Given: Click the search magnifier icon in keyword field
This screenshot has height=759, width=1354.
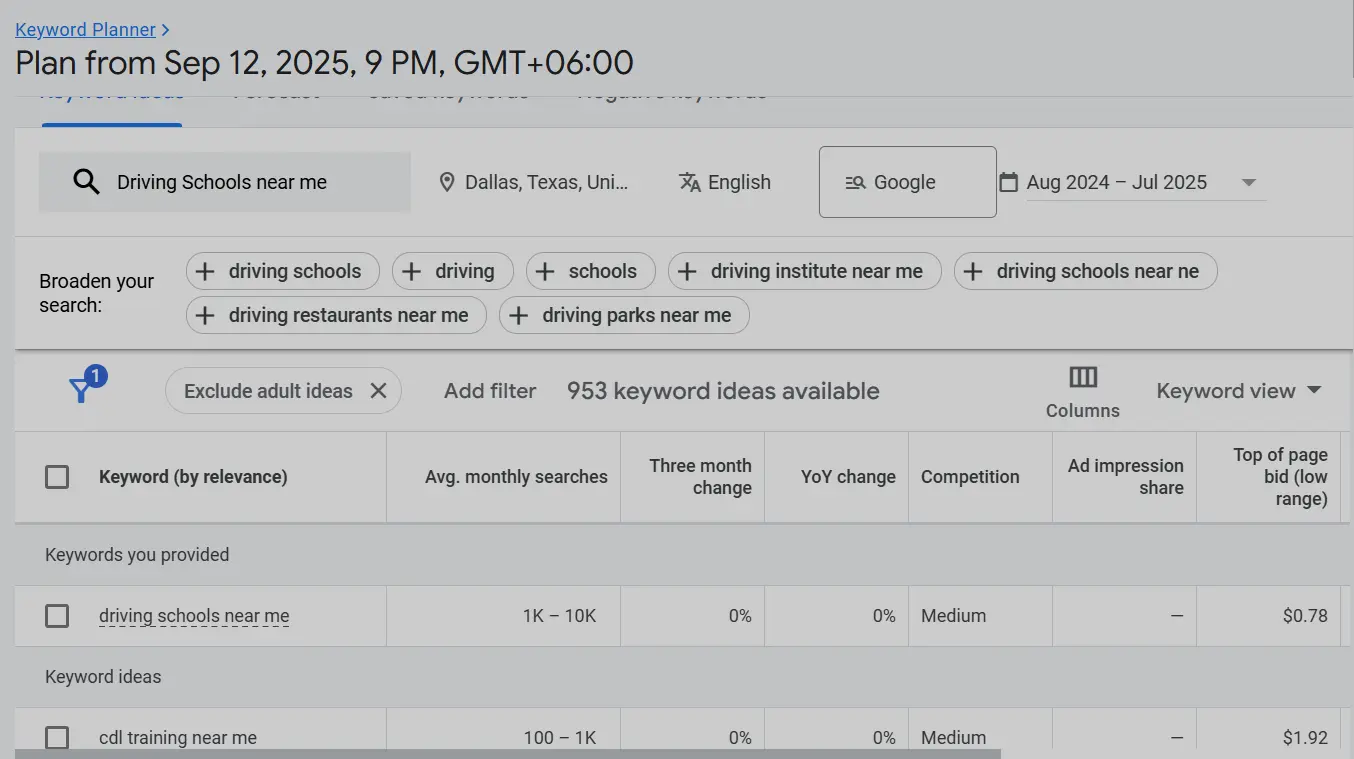Looking at the screenshot, I should 86,181.
